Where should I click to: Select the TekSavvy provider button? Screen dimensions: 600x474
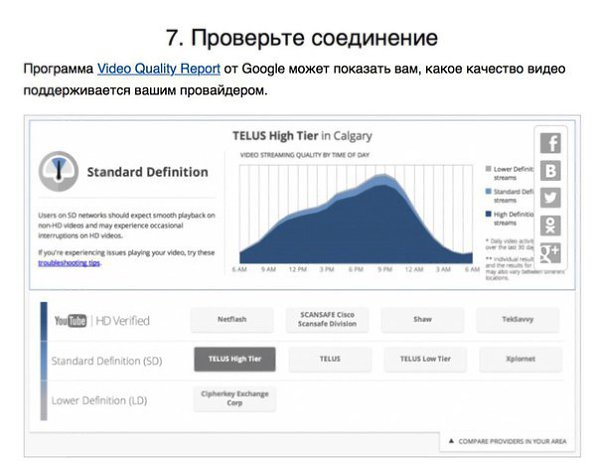518,319
